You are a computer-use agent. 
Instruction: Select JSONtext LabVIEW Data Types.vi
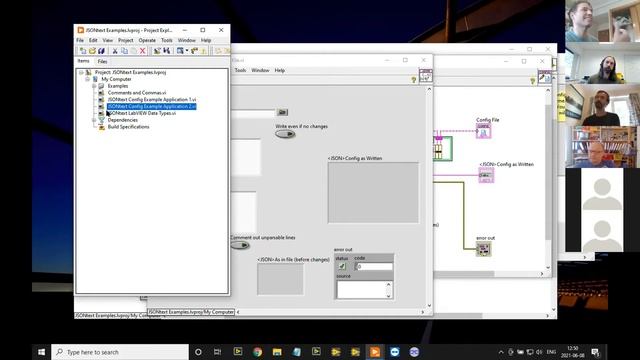[142, 113]
